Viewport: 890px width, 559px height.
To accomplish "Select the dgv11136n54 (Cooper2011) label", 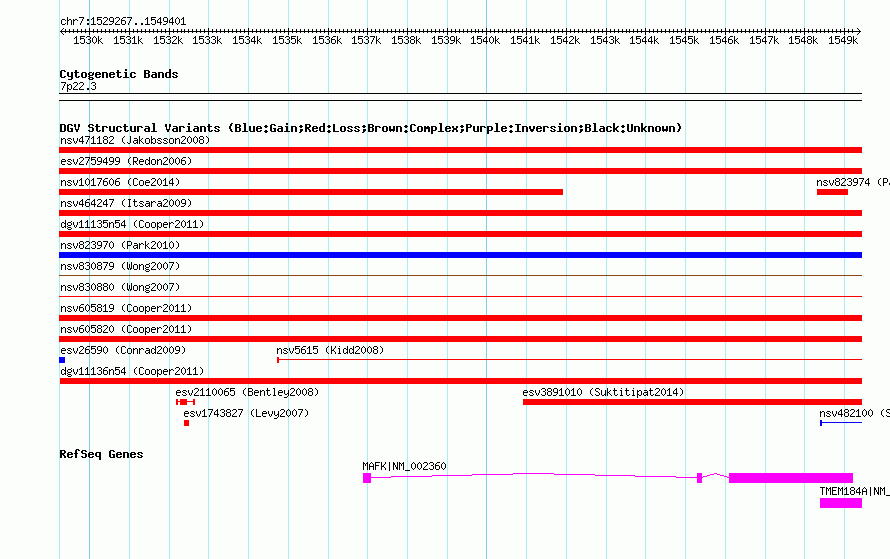I will tap(132, 371).
